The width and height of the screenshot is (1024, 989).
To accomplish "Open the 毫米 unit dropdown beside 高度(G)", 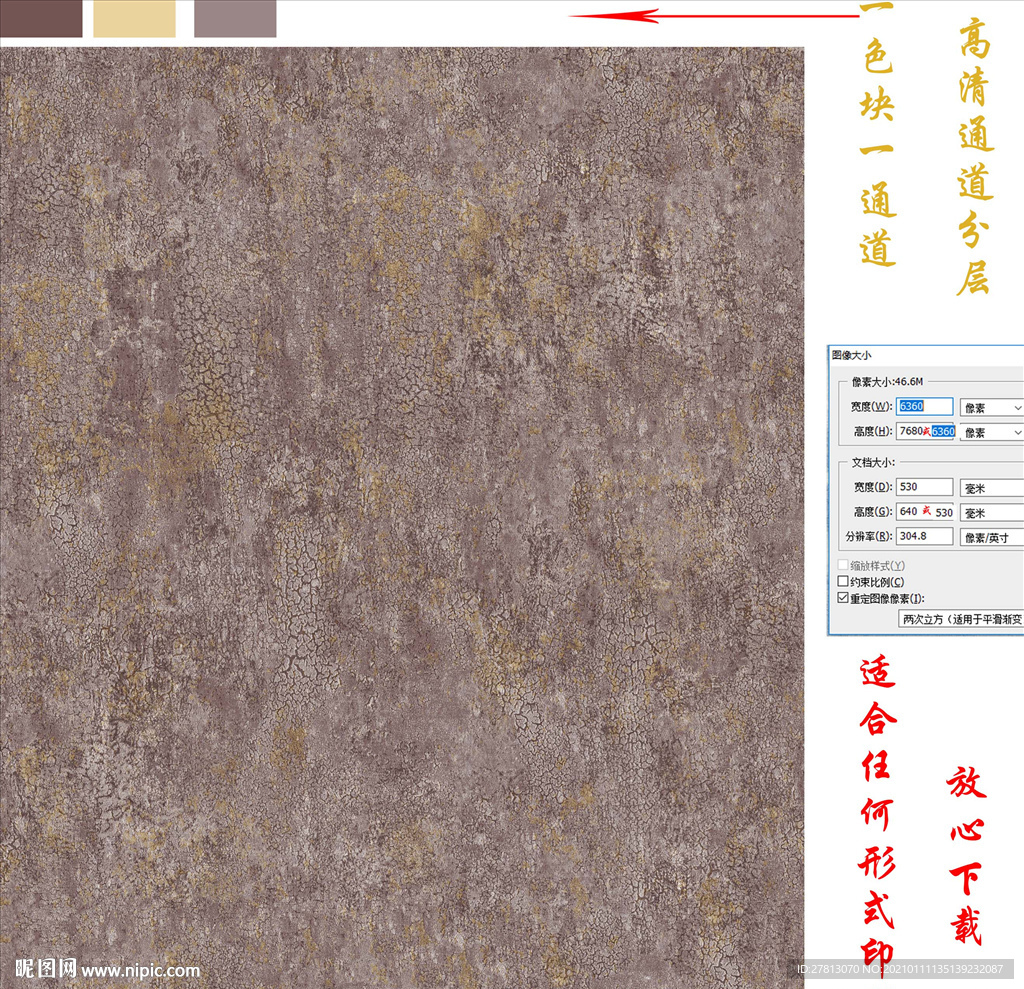I will (x=991, y=513).
